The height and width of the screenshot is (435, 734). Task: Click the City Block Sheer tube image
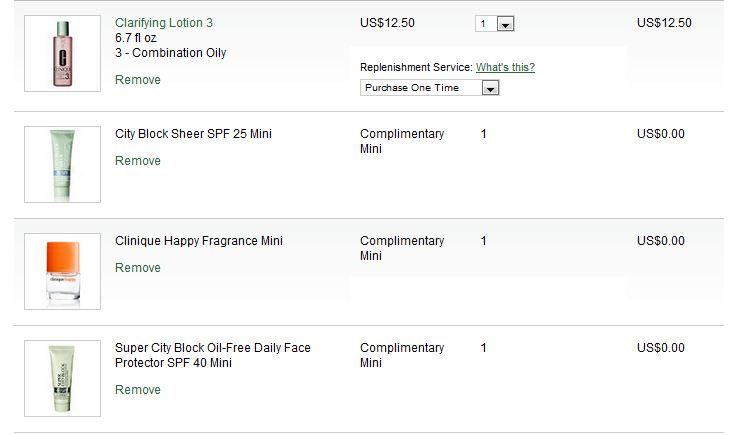click(62, 164)
